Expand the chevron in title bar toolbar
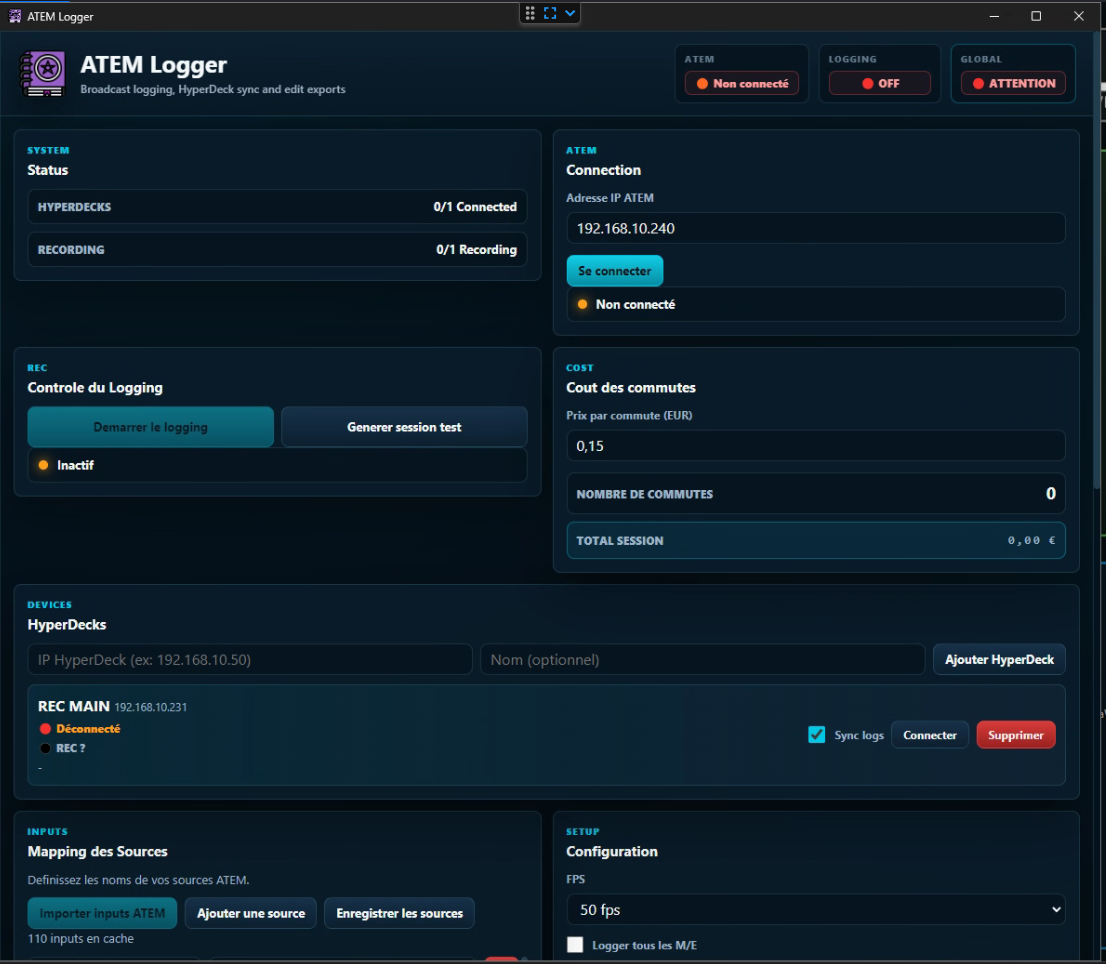Image resolution: width=1106 pixels, height=964 pixels. [570, 13]
